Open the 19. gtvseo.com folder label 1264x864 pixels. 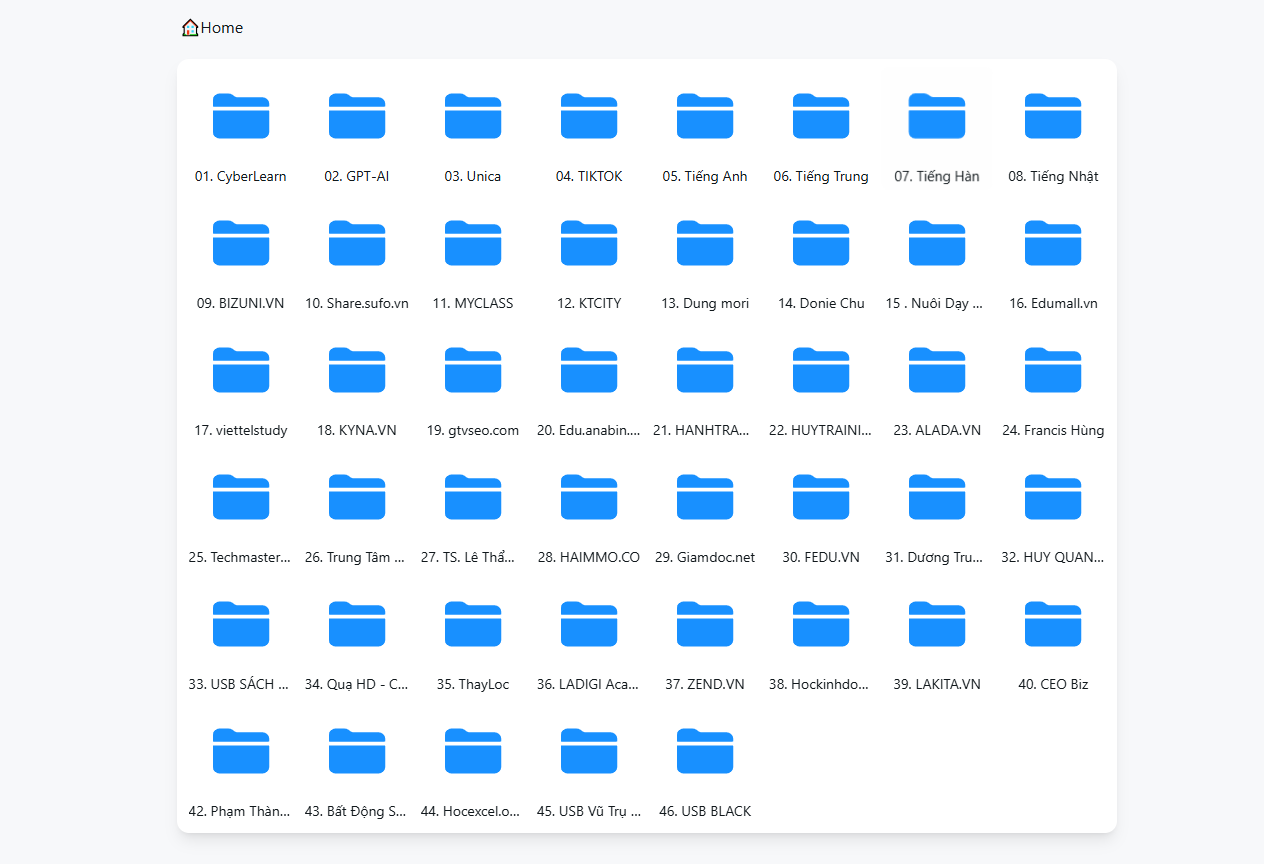(x=473, y=430)
